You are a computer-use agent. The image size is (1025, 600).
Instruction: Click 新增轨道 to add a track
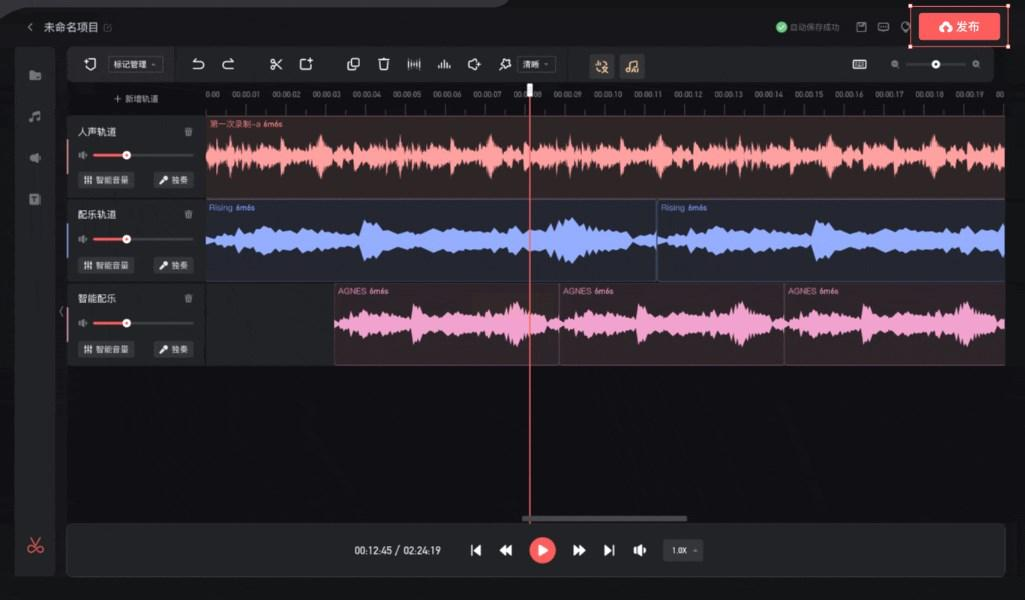(136, 99)
